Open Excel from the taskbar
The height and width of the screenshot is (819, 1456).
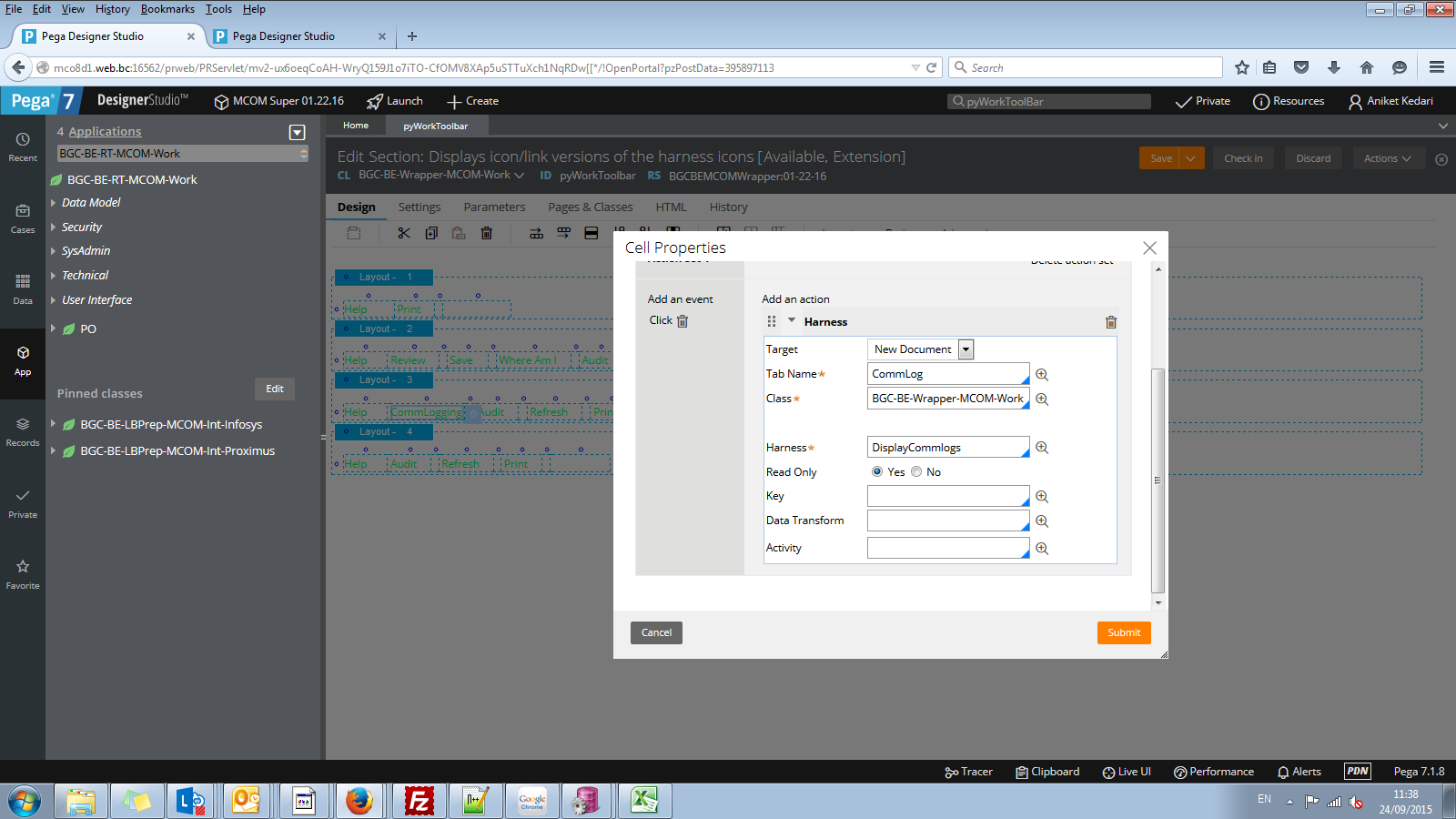click(x=644, y=802)
